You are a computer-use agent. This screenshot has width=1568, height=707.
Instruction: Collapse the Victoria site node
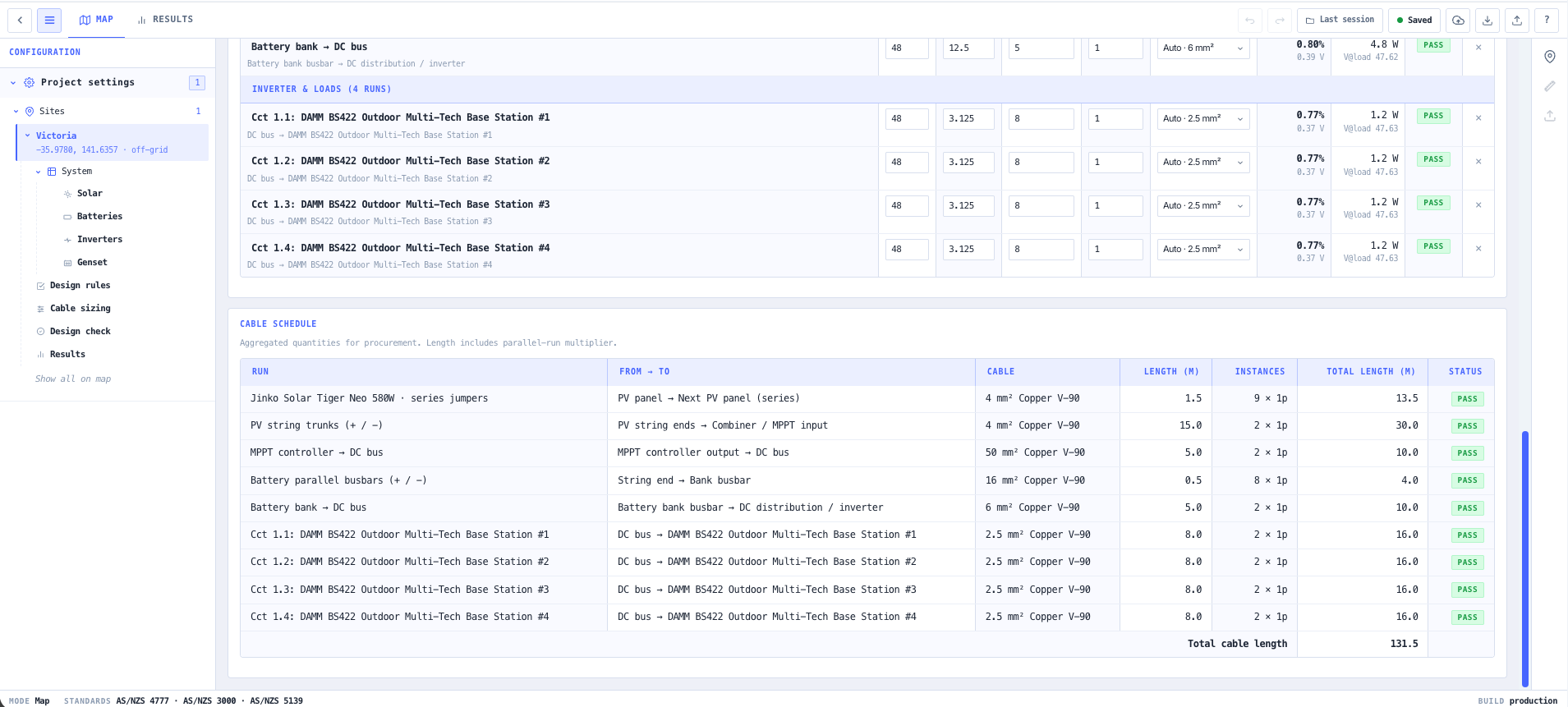tap(27, 135)
